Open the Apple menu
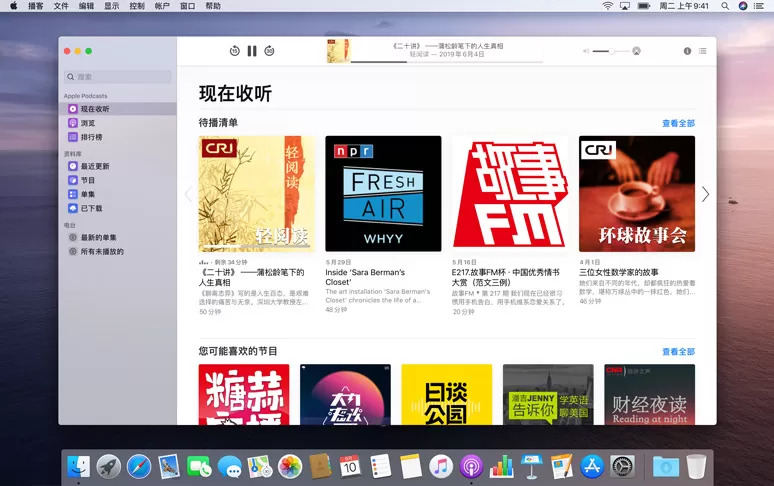The image size is (774, 486). pos(13,6)
